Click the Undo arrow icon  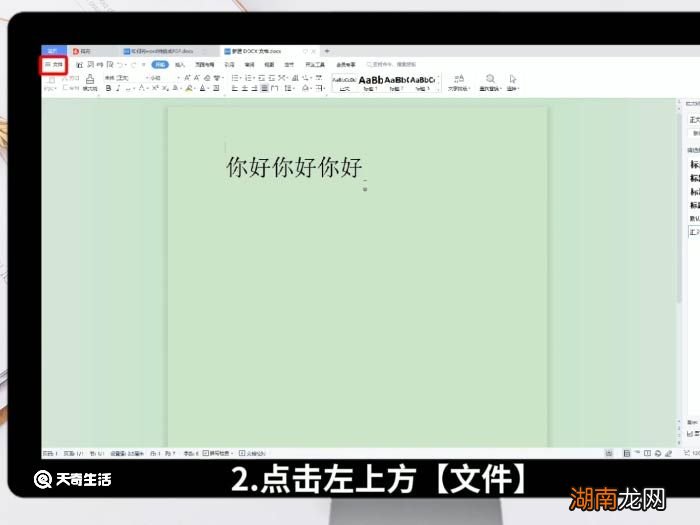tap(120, 65)
